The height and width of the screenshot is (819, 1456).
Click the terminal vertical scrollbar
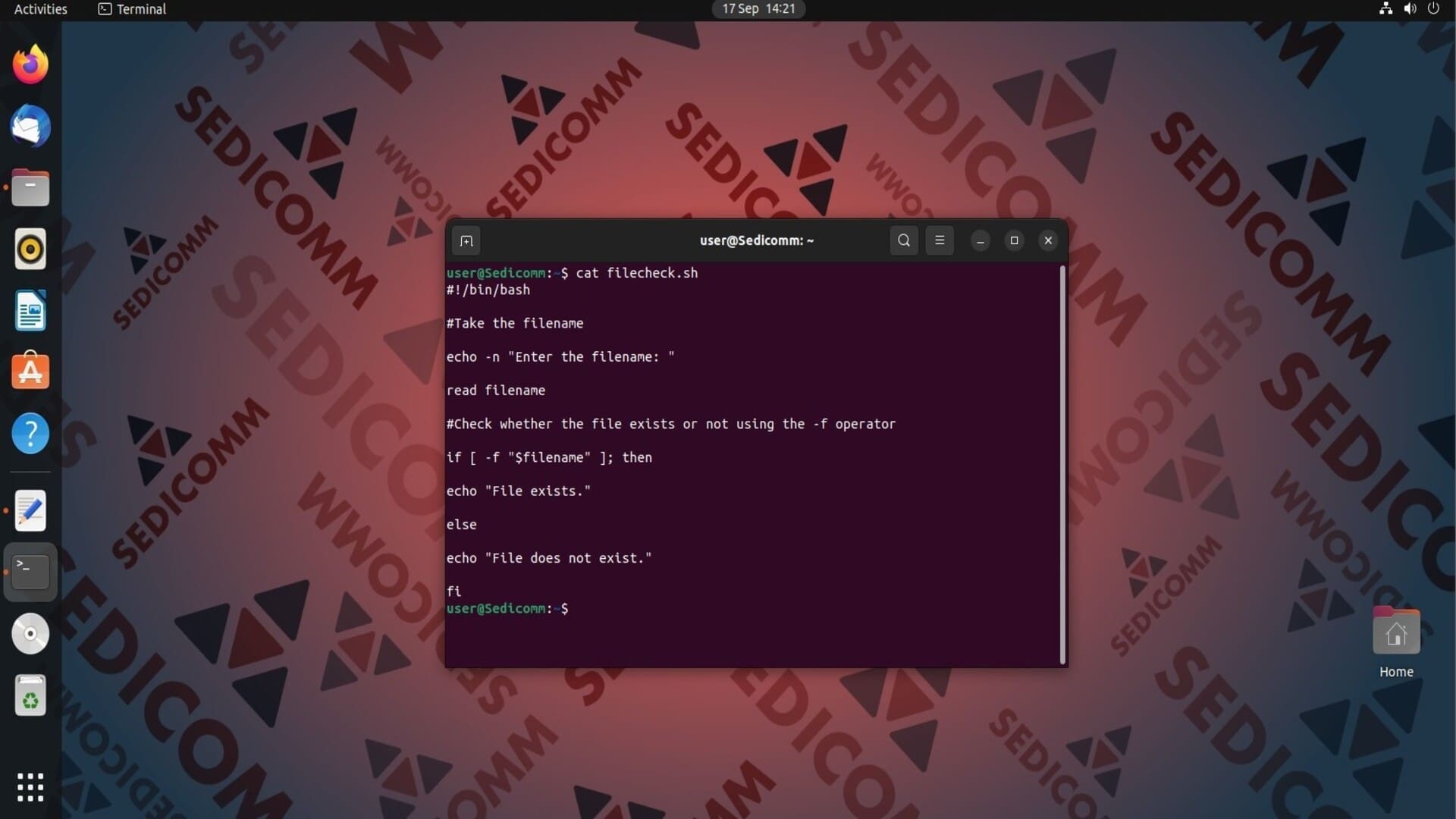(1062, 465)
